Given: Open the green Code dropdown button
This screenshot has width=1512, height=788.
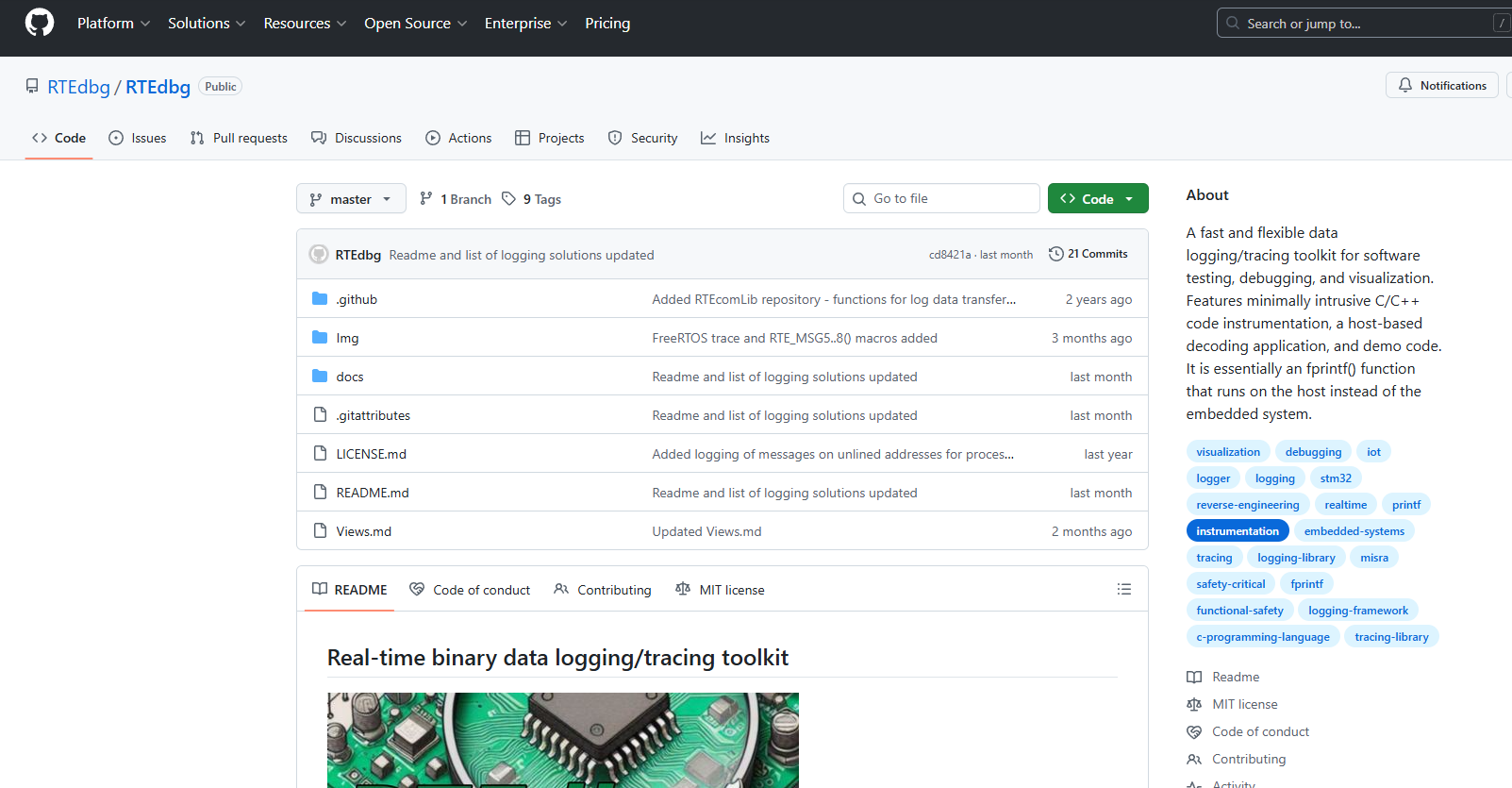Looking at the screenshot, I should 1098,198.
